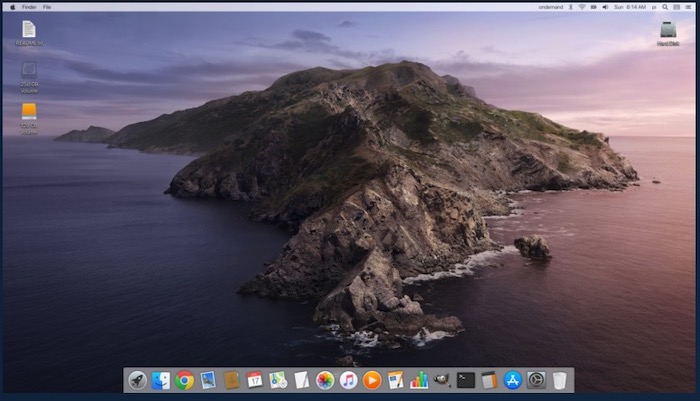Screen dimensions: 700x401
Task: Launch GIMP from the dock
Action: tap(442, 380)
